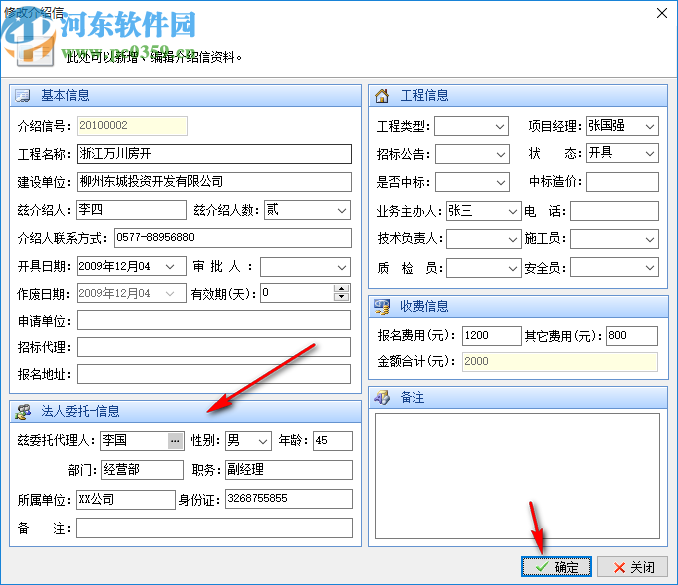Click the 部门 field with 经营部
The width and height of the screenshot is (678, 585).
(x=142, y=470)
